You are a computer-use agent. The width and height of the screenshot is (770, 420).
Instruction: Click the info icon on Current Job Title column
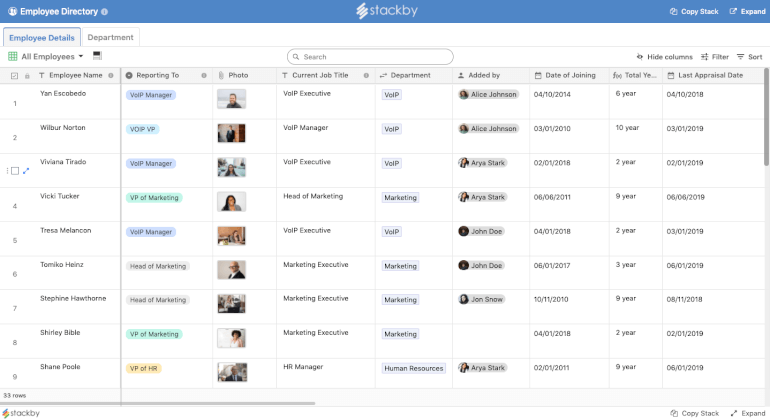click(367, 75)
